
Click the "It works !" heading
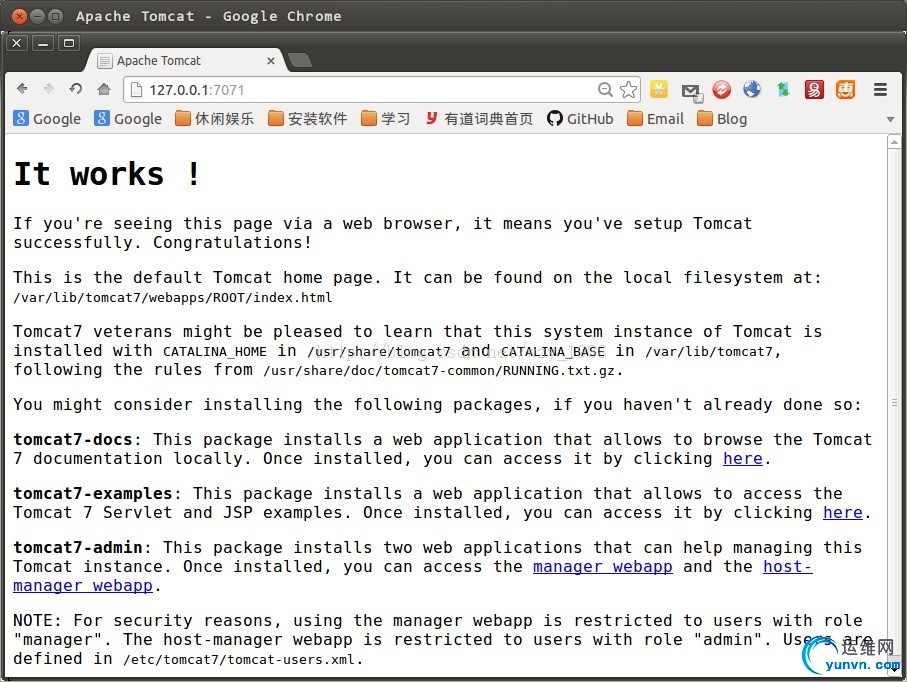[x=107, y=174]
